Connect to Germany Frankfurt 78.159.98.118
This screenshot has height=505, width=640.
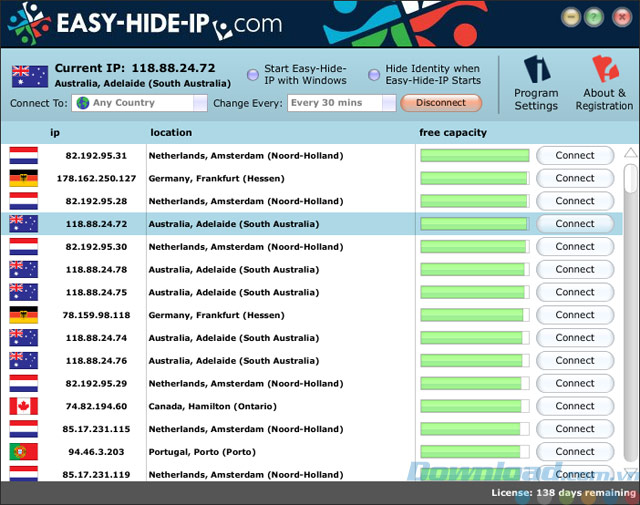pyautogui.click(x=574, y=315)
